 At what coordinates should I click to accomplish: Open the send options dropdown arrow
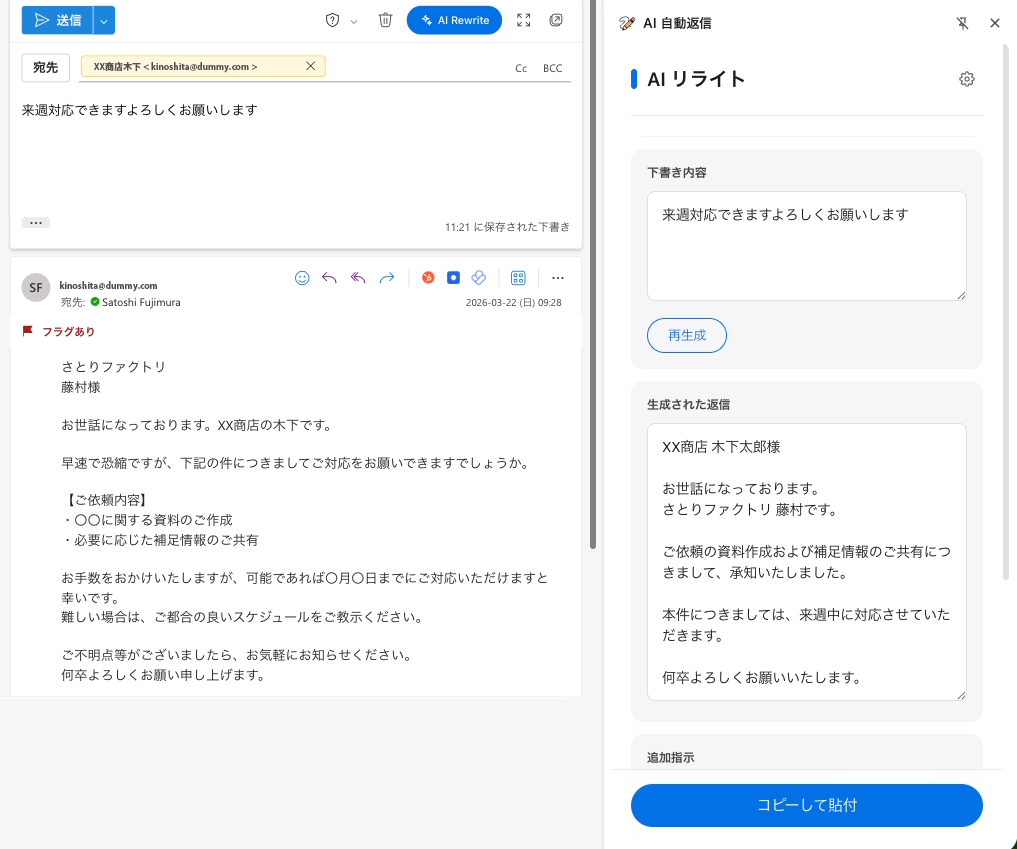[104, 20]
